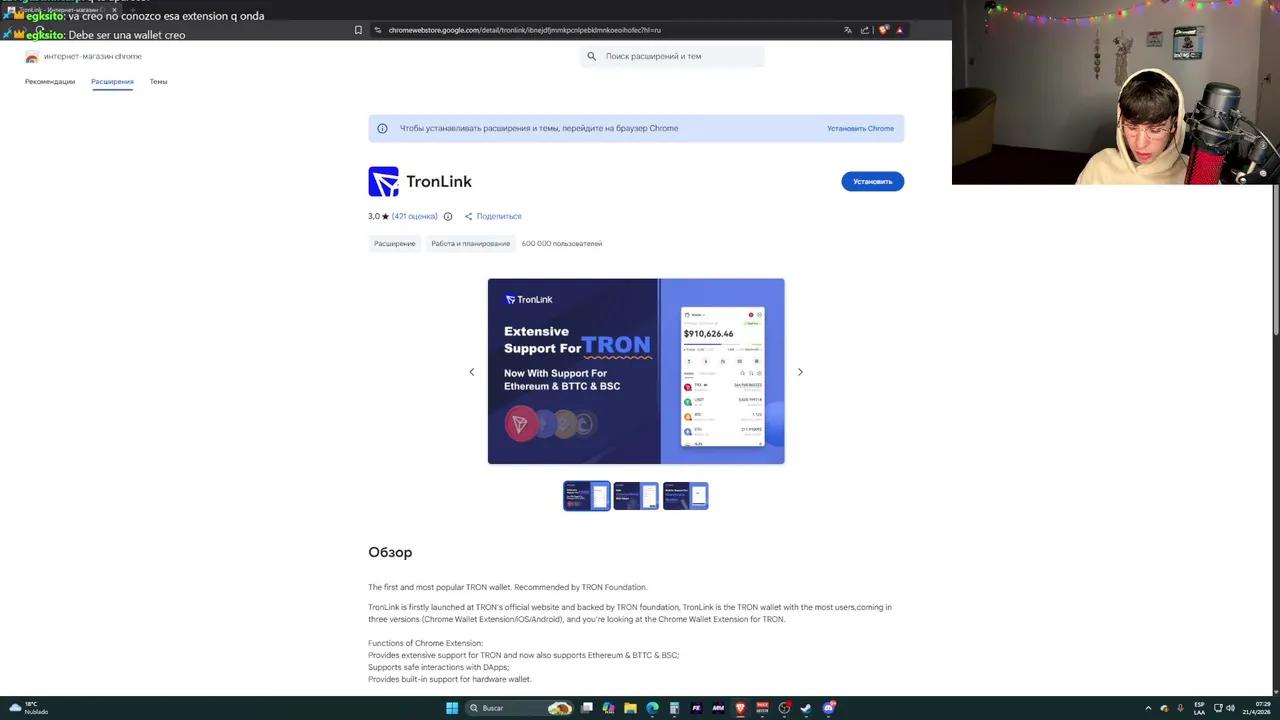Open Discord from the taskbar
Viewport: 1280px width, 720px height.
[x=828, y=708]
